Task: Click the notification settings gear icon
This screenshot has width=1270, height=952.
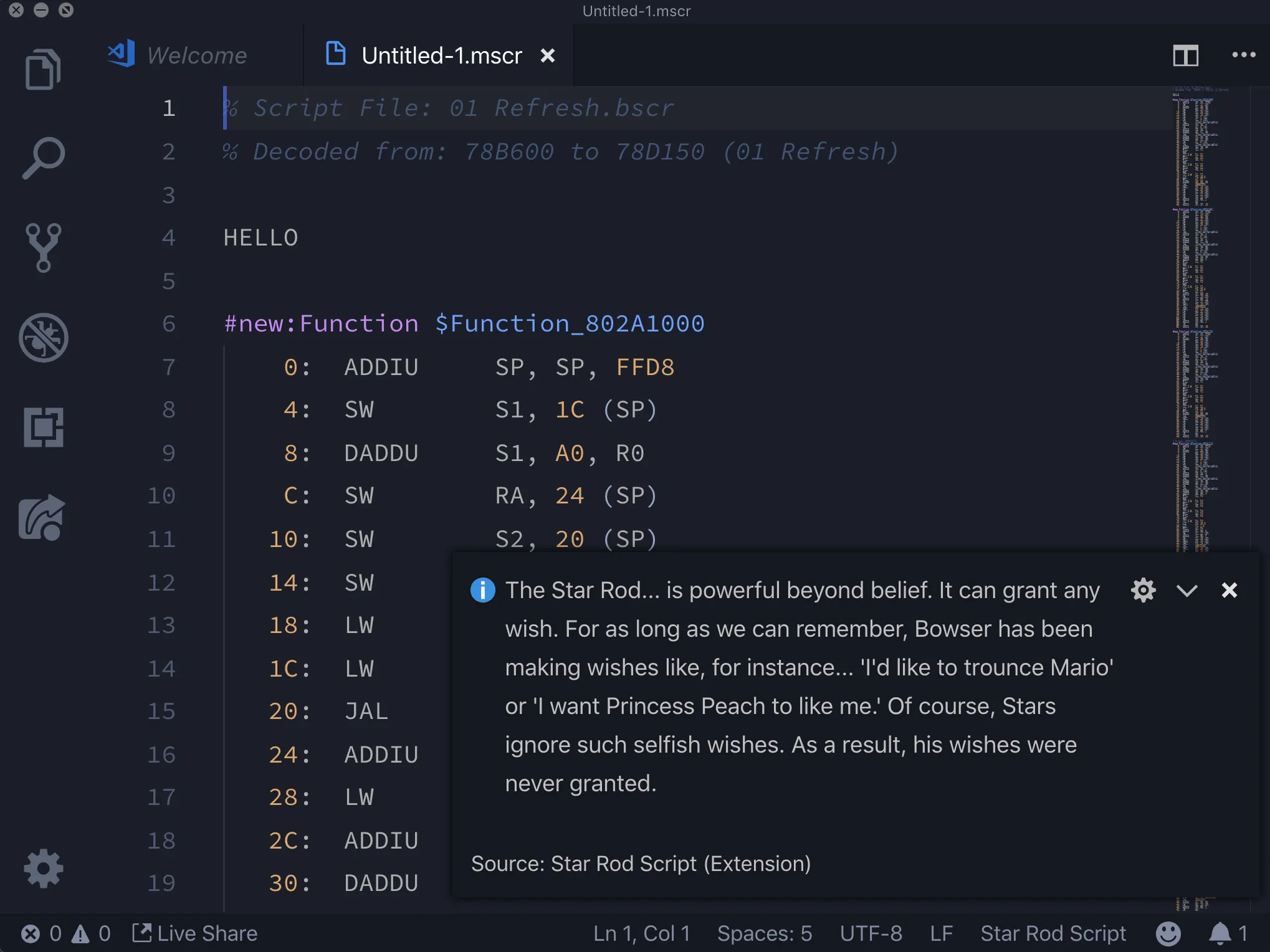Action: [x=1143, y=590]
